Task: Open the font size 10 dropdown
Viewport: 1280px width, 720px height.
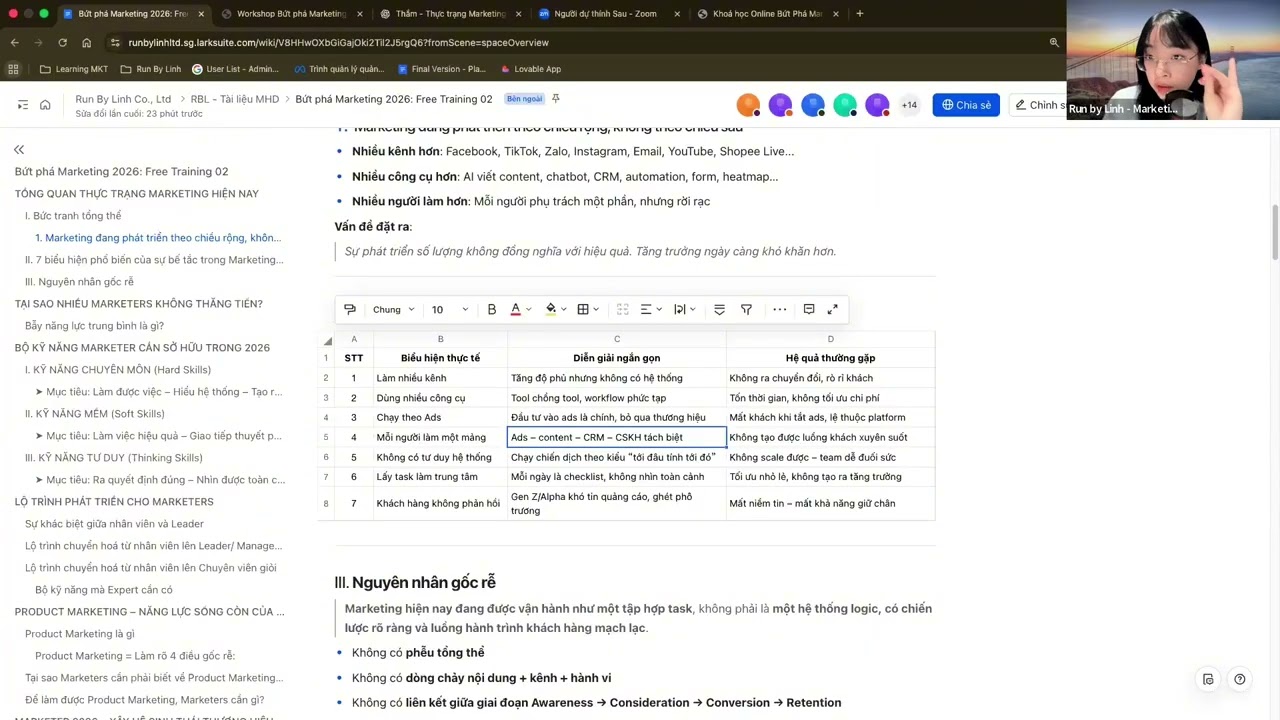Action: [x=450, y=310]
